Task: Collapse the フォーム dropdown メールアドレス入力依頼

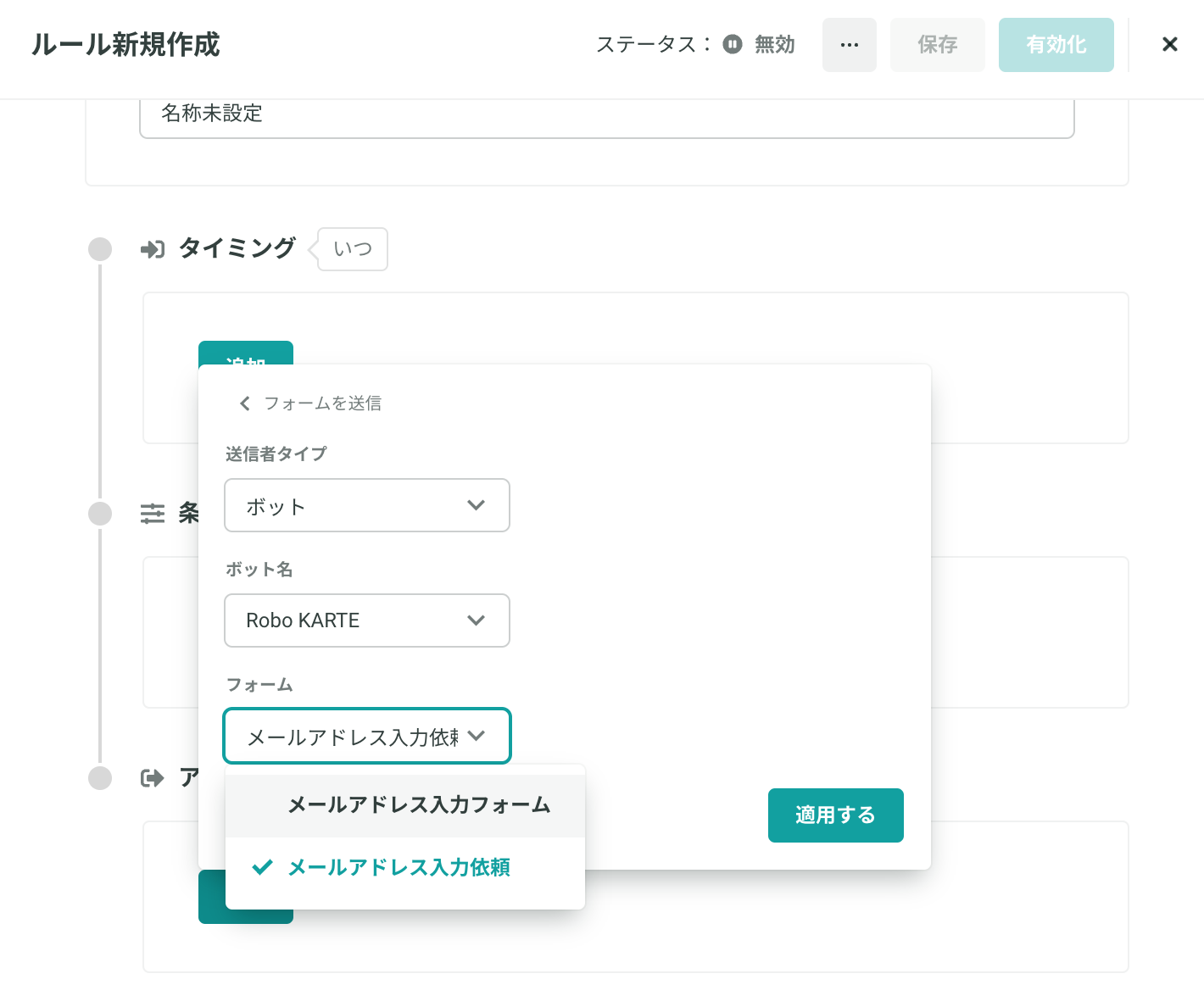Action: pyautogui.click(x=367, y=736)
